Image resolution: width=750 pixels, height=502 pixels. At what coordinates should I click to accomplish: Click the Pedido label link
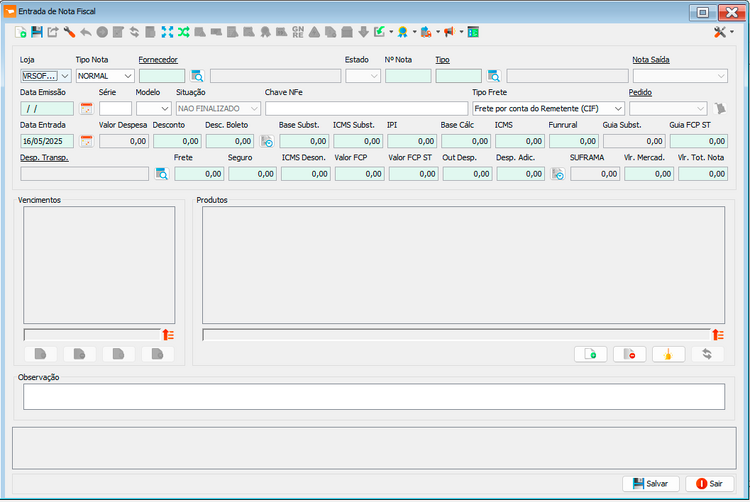640,92
